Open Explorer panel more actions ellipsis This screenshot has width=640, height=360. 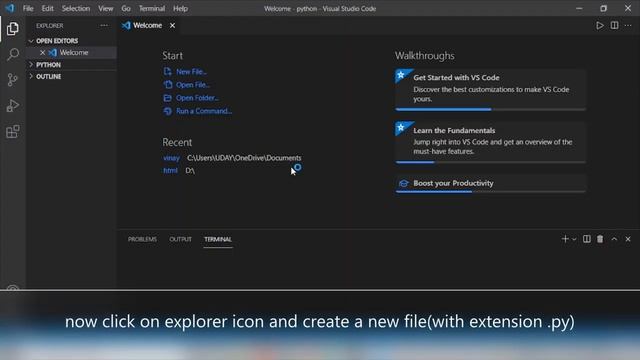[104, 25]
